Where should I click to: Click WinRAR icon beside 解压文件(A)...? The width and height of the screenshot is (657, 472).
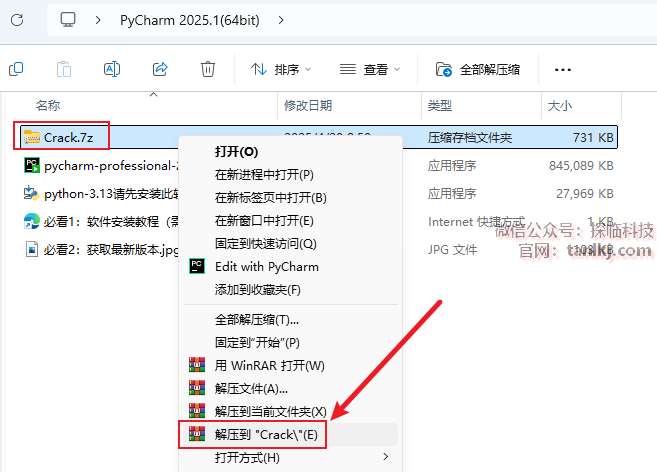197,388
